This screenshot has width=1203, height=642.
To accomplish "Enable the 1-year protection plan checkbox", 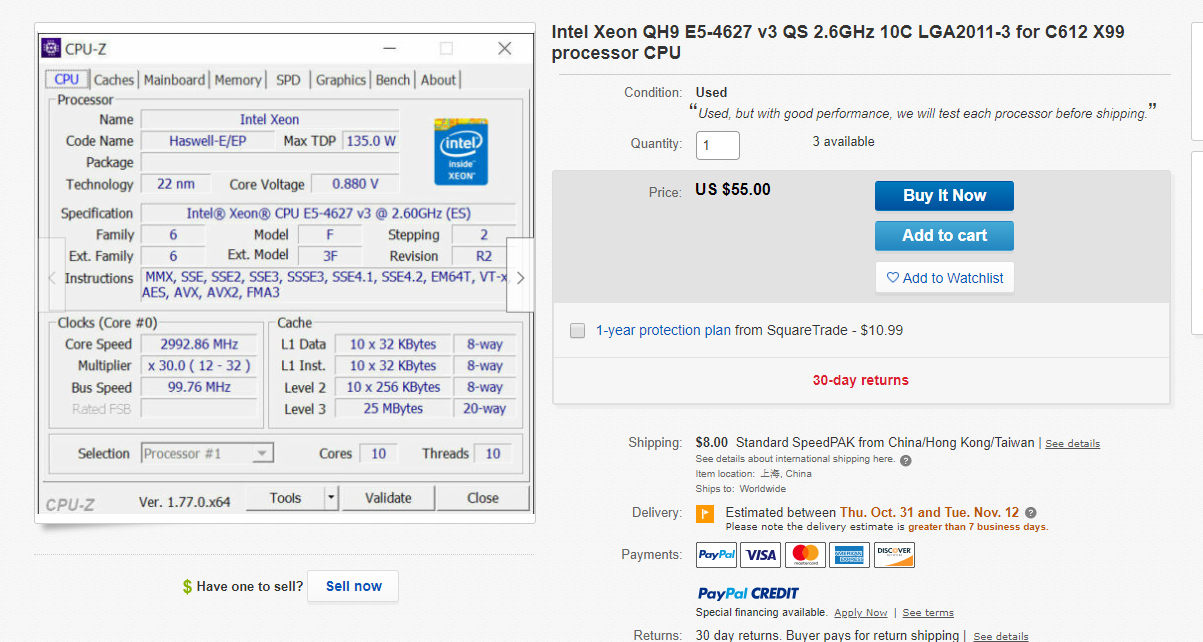I will (x=577, y=331).
